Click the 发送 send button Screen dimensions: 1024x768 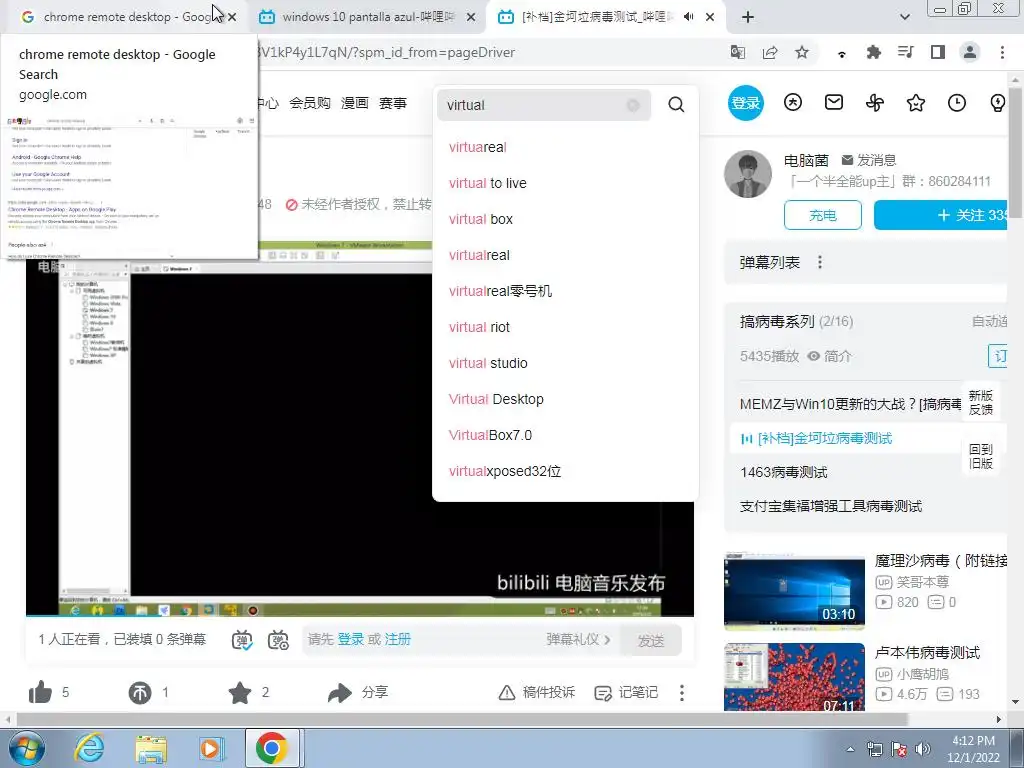point(651,640)
